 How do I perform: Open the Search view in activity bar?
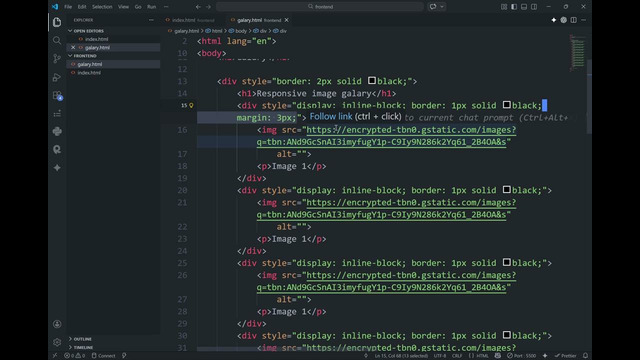coord(57,40)
